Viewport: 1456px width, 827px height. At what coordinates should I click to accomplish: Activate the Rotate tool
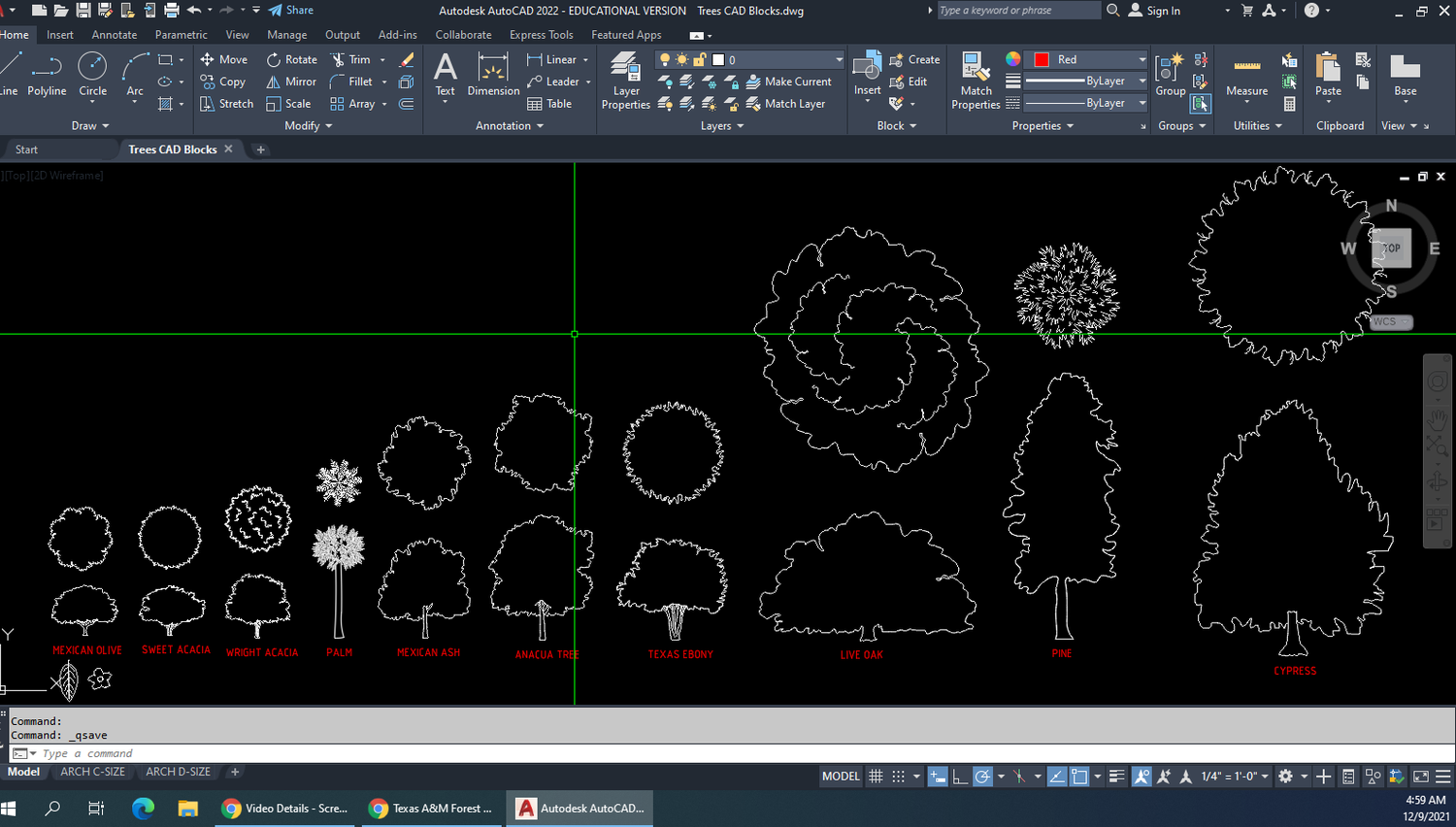[292, 59]
